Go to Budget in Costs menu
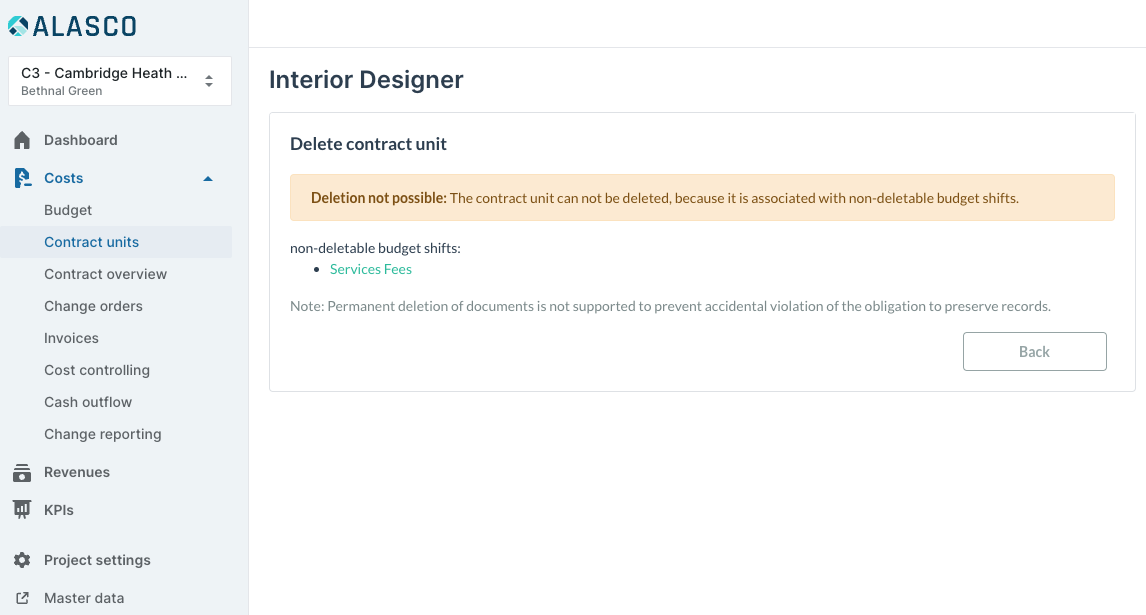This screenshot has width=1146, height=615. pyautogui.click(x=68, y=210)
